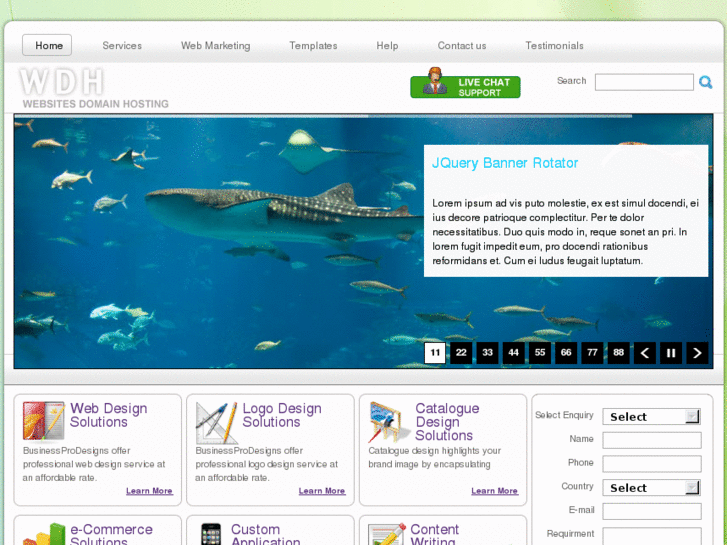
Task: Click the Catalogue Design Solutions heading
Action: (x=447, y=422)
